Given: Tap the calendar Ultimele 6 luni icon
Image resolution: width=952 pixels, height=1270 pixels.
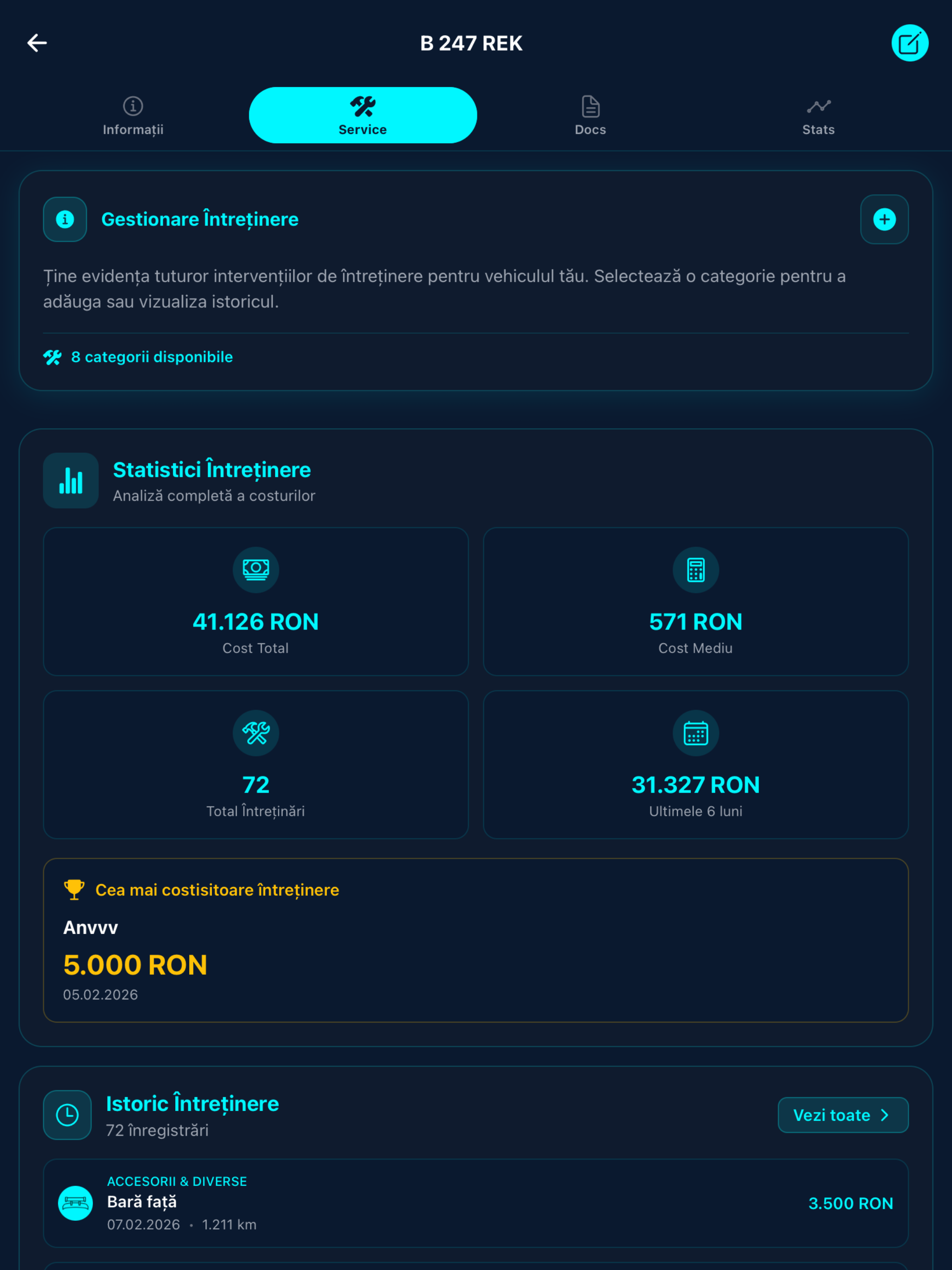Looking at the screenshot, I should [695, 733].
